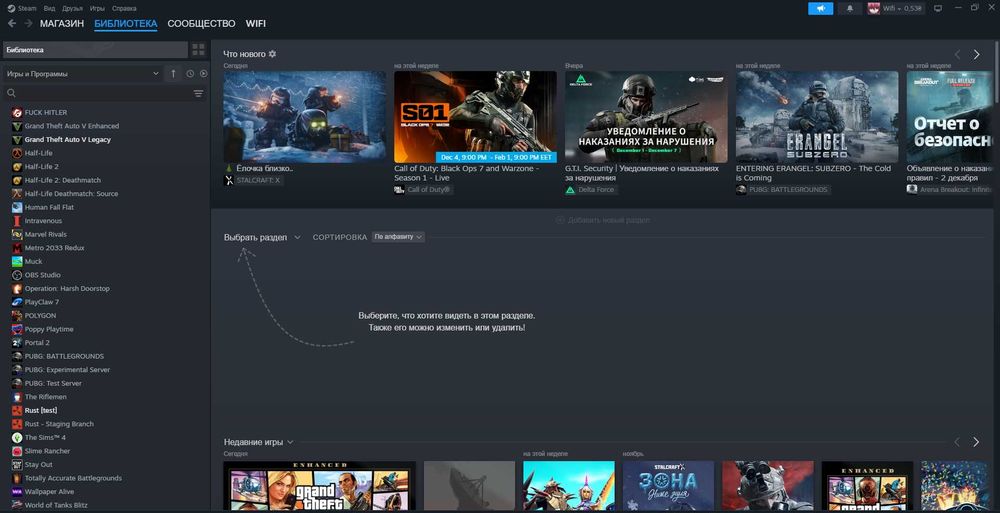Show previous news items in Что нового
The height and width of the screenshot is (513, 1000).
(x=957, y=55)
